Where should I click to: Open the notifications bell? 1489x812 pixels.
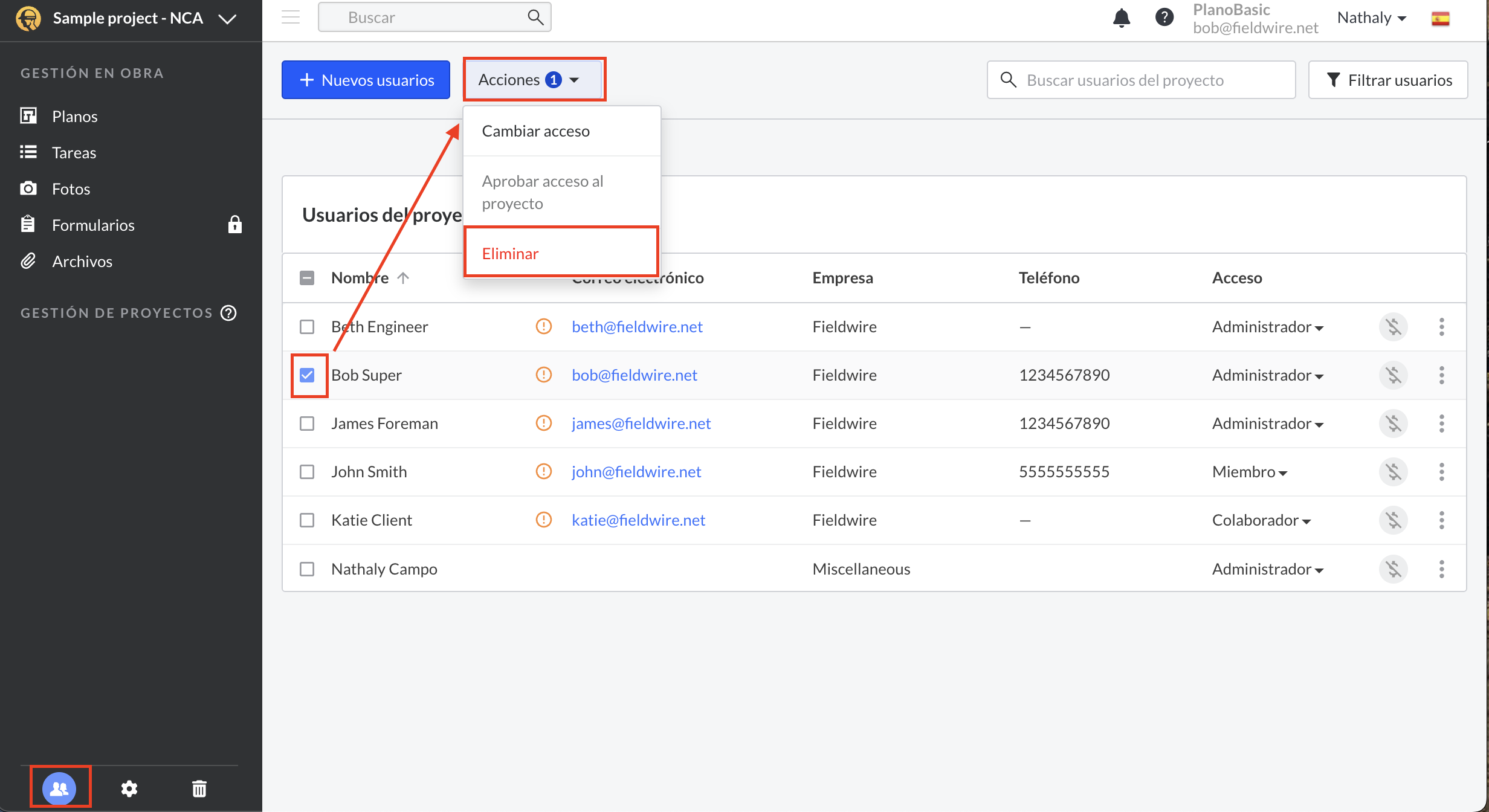(1121, 18)
